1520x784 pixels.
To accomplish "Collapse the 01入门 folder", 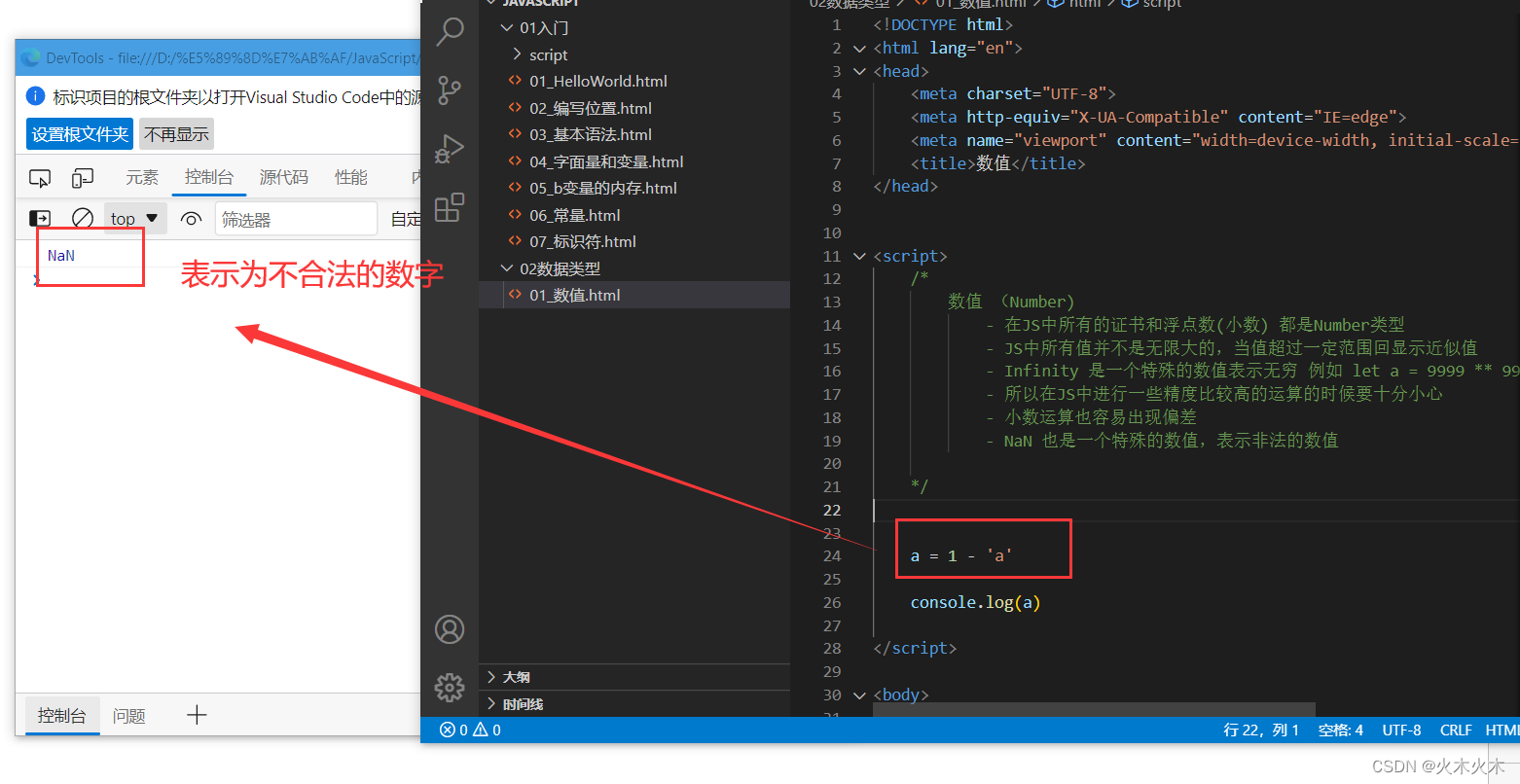I will coord(634,28).
